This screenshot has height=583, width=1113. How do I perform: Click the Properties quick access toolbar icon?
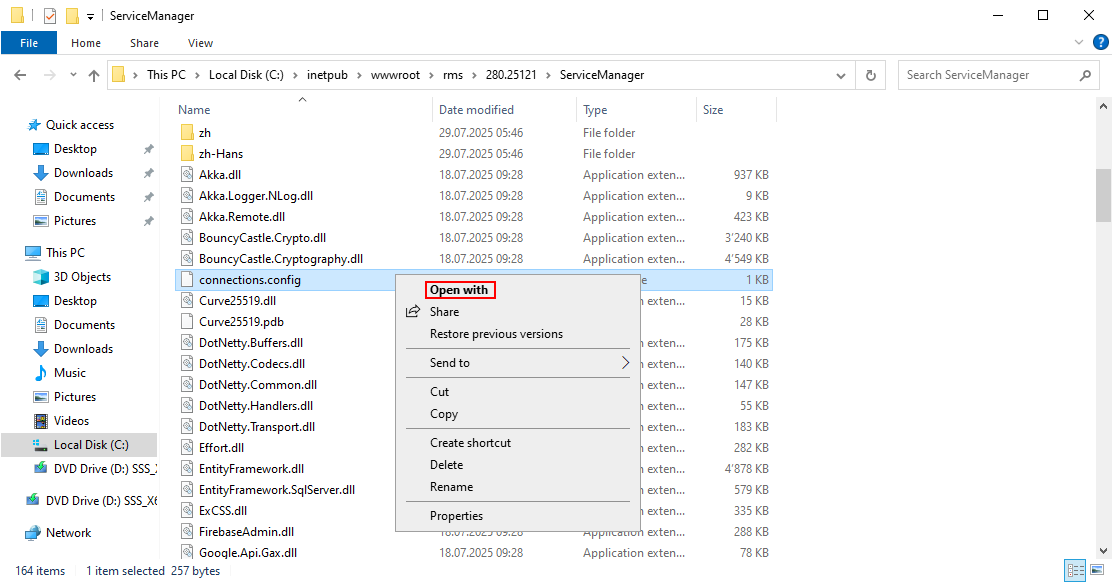pyautogui.click(x=50, y=16)
